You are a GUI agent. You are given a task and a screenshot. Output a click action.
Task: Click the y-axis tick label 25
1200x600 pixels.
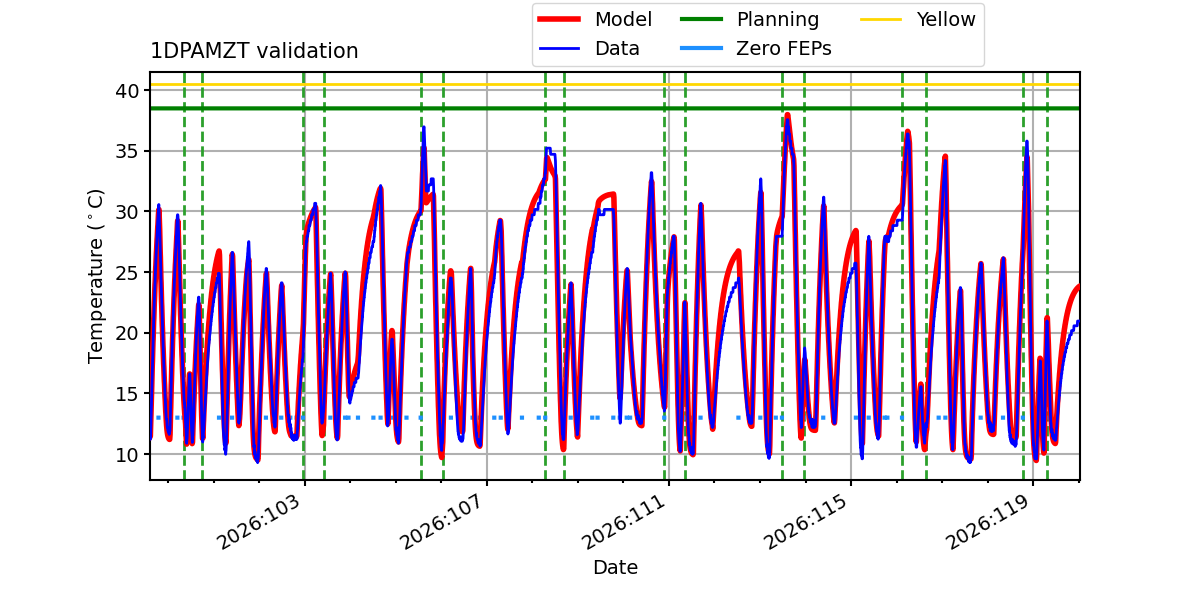pos(127,272)
